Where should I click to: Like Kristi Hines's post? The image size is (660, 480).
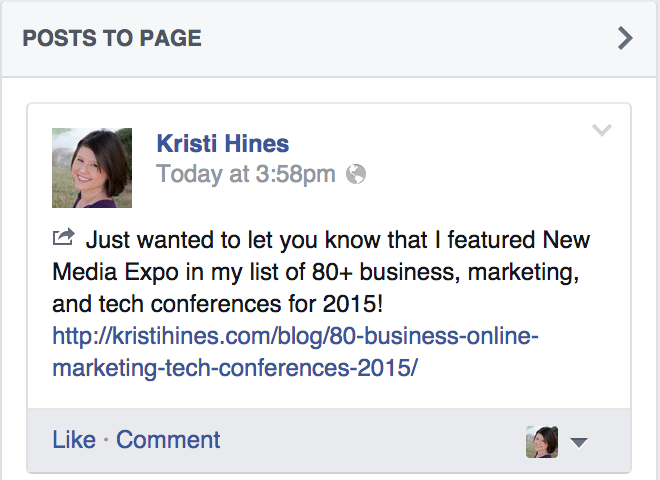point(74,440)
